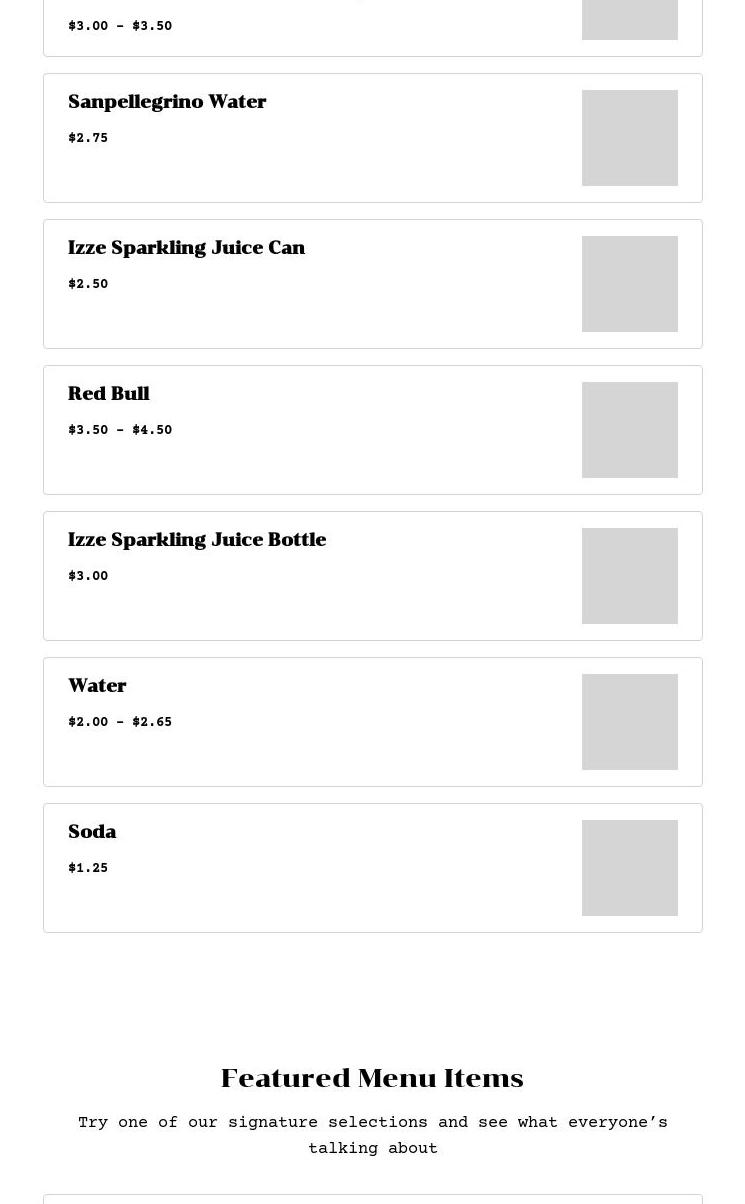Image resolution: width=745 pixels, height=1204 pixels.
Task: Click the Water item image placeholder
Action: [x=629, y=722]
